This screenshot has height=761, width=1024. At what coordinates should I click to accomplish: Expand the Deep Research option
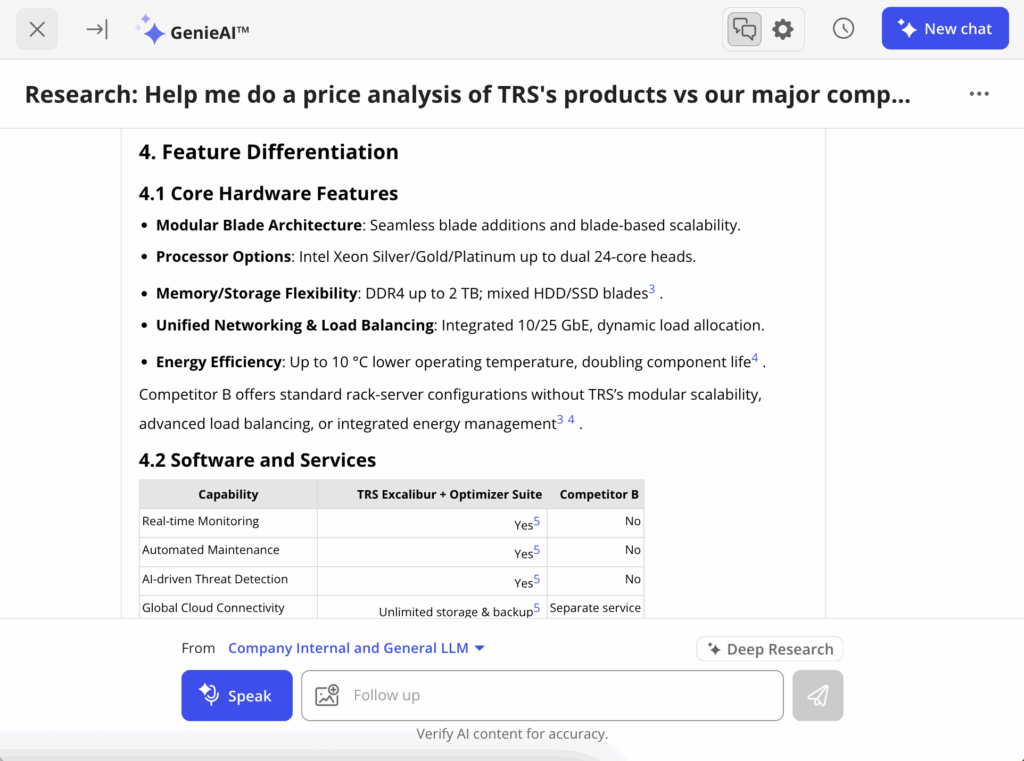(769, 648)
